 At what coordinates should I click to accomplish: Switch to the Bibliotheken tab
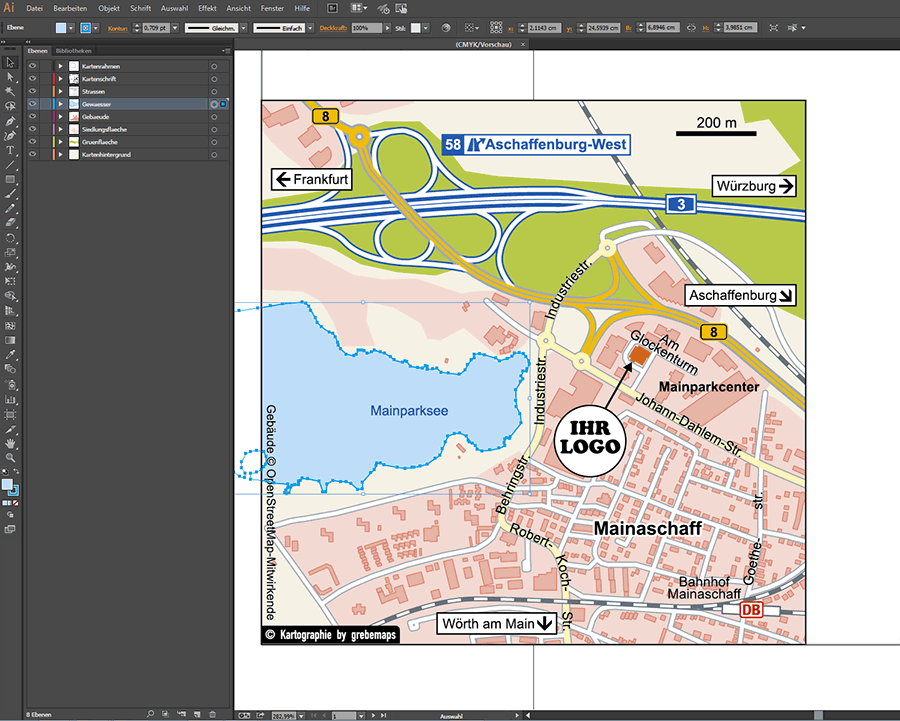tap(74, 49)
